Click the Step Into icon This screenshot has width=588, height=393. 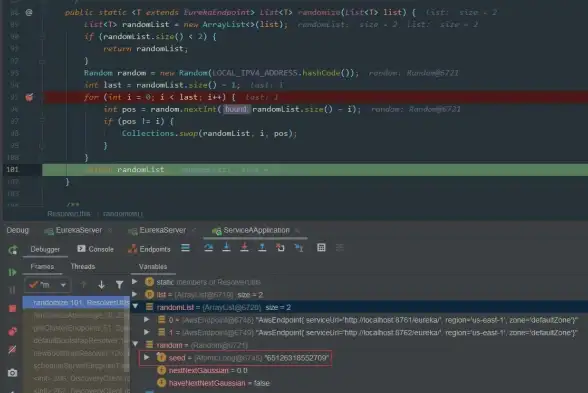pos(226,247)
